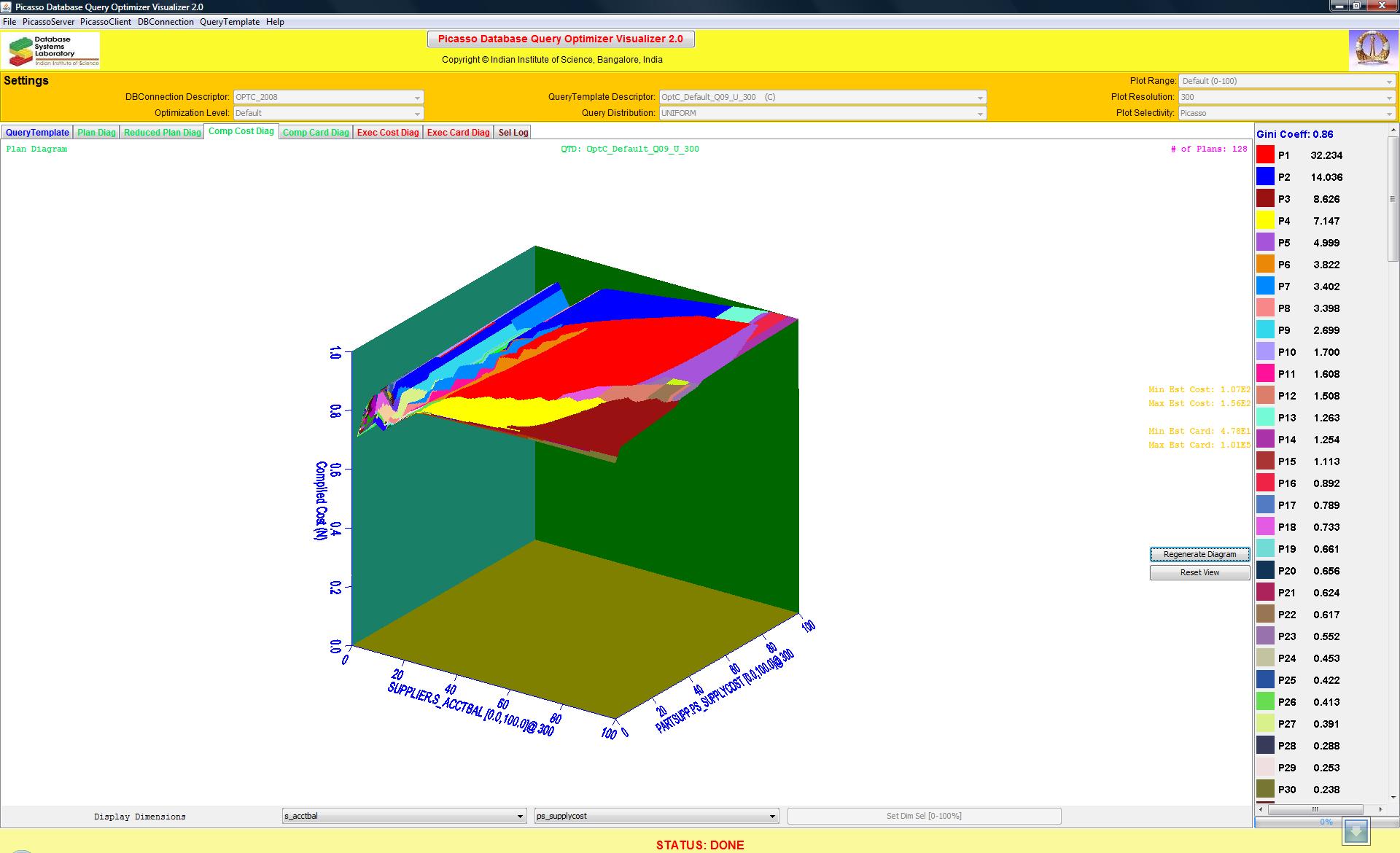Click the Java application icon in title bar

point(7,7)
